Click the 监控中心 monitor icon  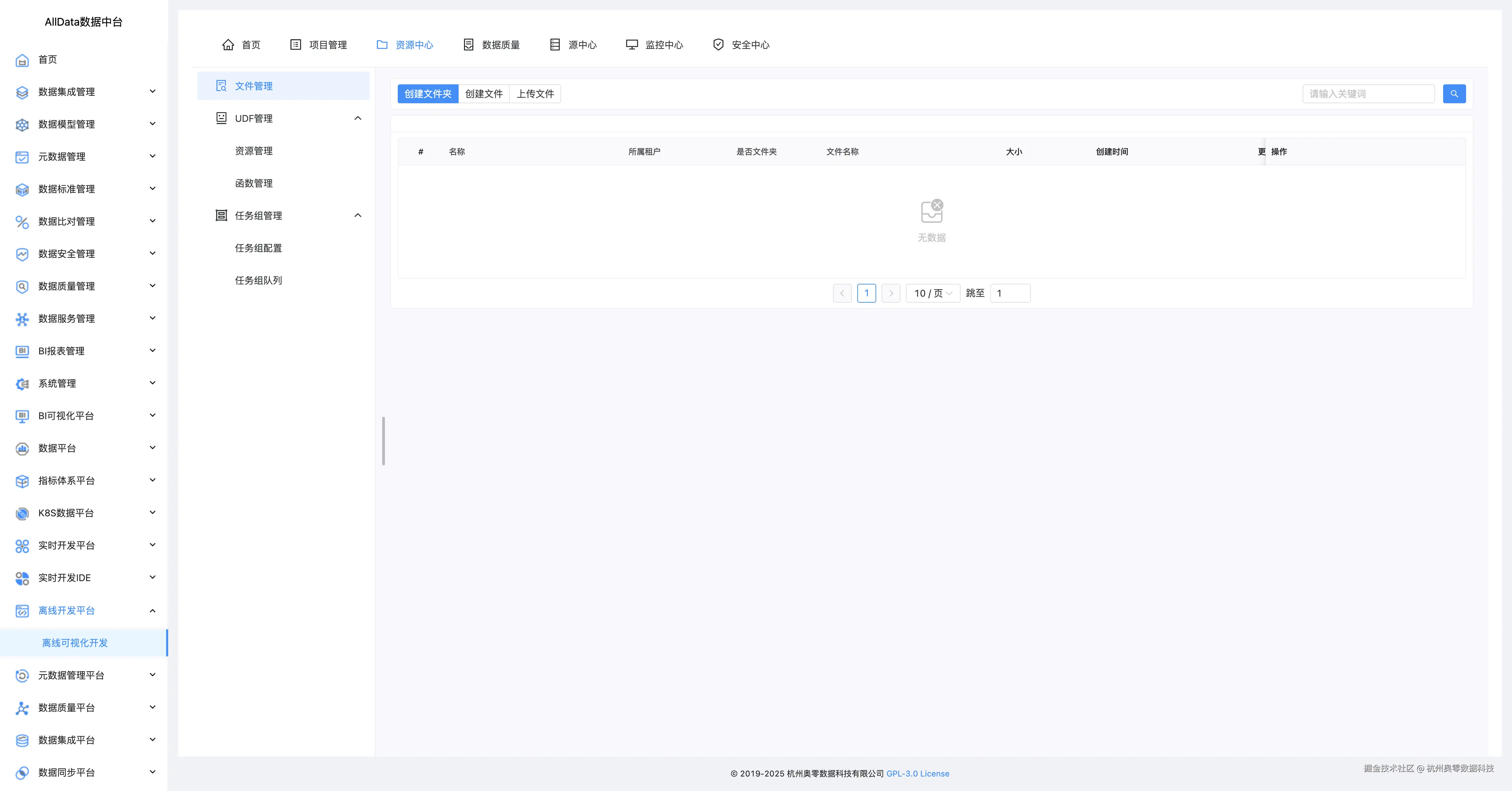coord(631,45)
